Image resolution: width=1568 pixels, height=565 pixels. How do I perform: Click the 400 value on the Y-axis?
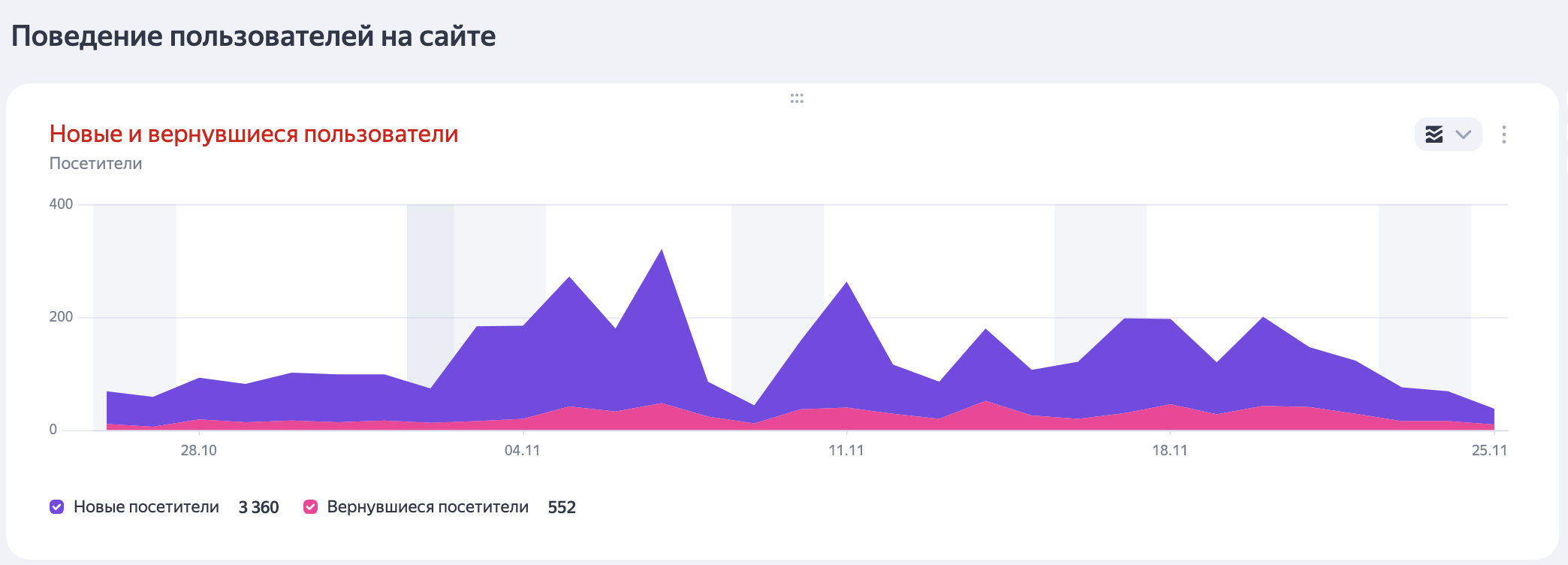[61, 204]
